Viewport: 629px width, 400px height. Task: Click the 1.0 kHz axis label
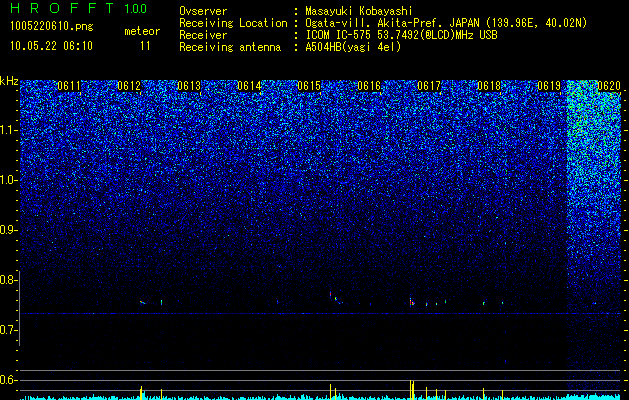[8, 180]
